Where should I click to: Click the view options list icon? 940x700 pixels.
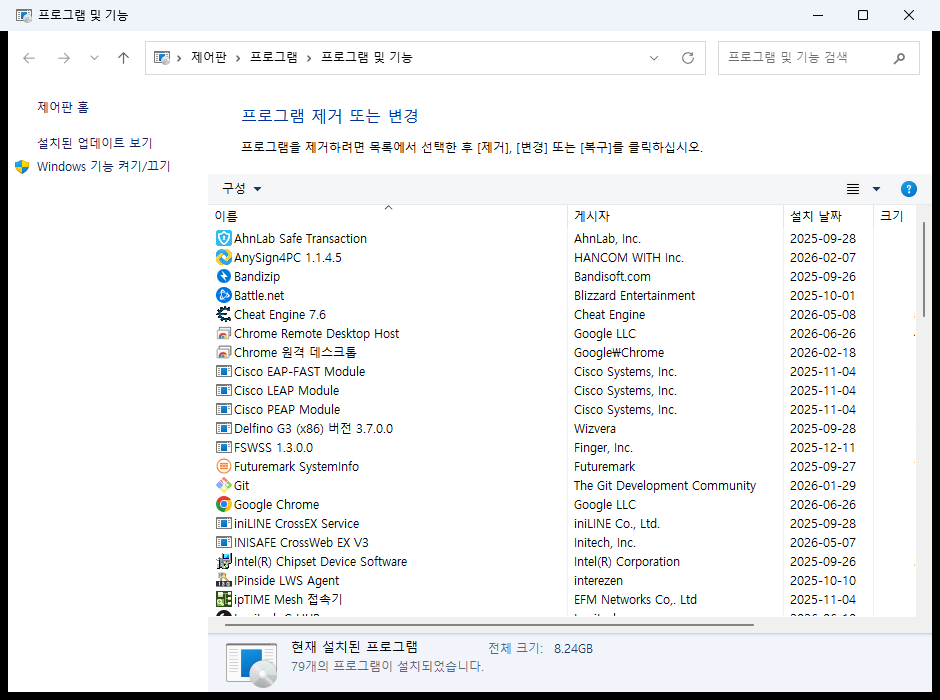[x=852, y=189]
